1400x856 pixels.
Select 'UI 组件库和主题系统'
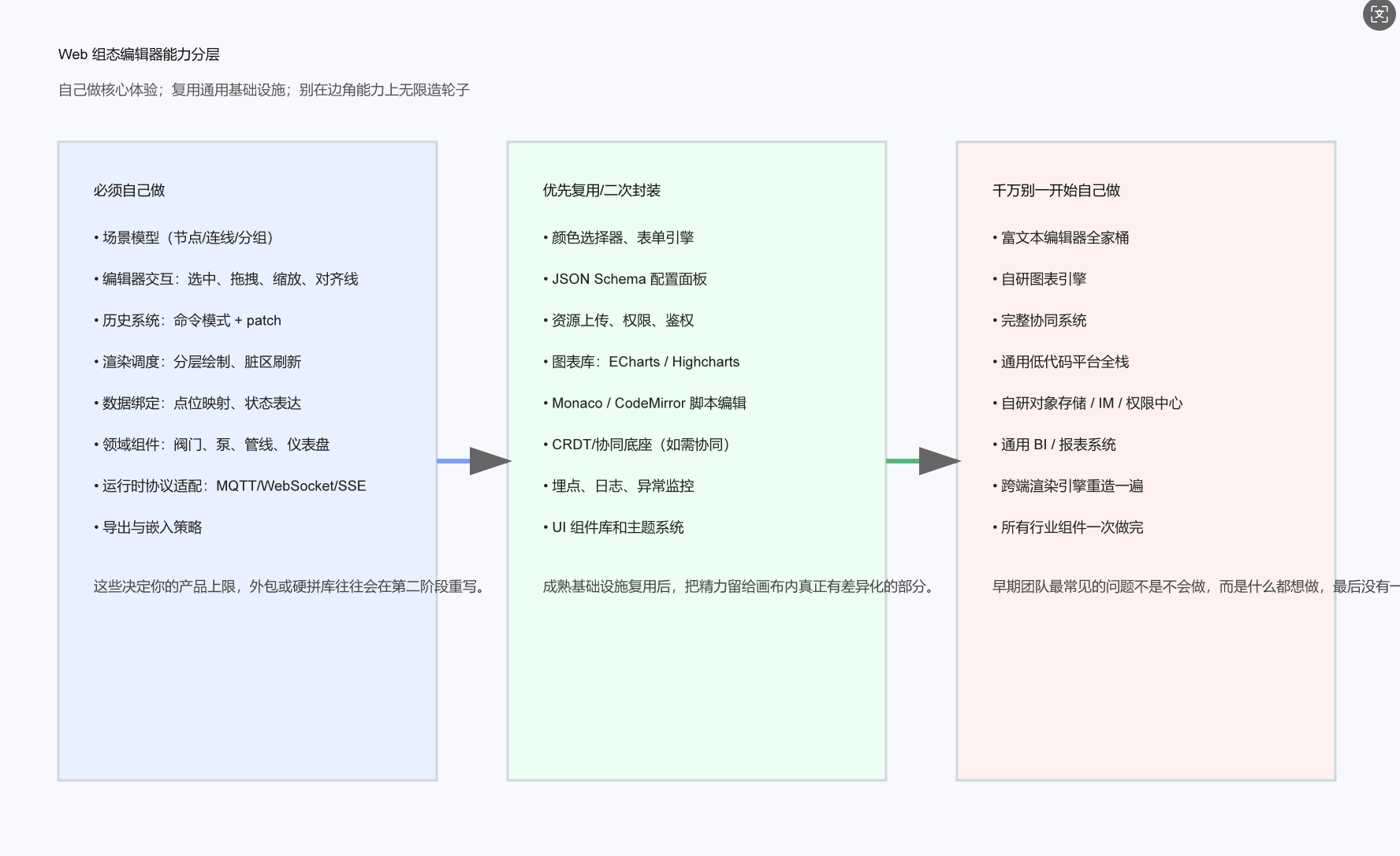pos(613,527)
